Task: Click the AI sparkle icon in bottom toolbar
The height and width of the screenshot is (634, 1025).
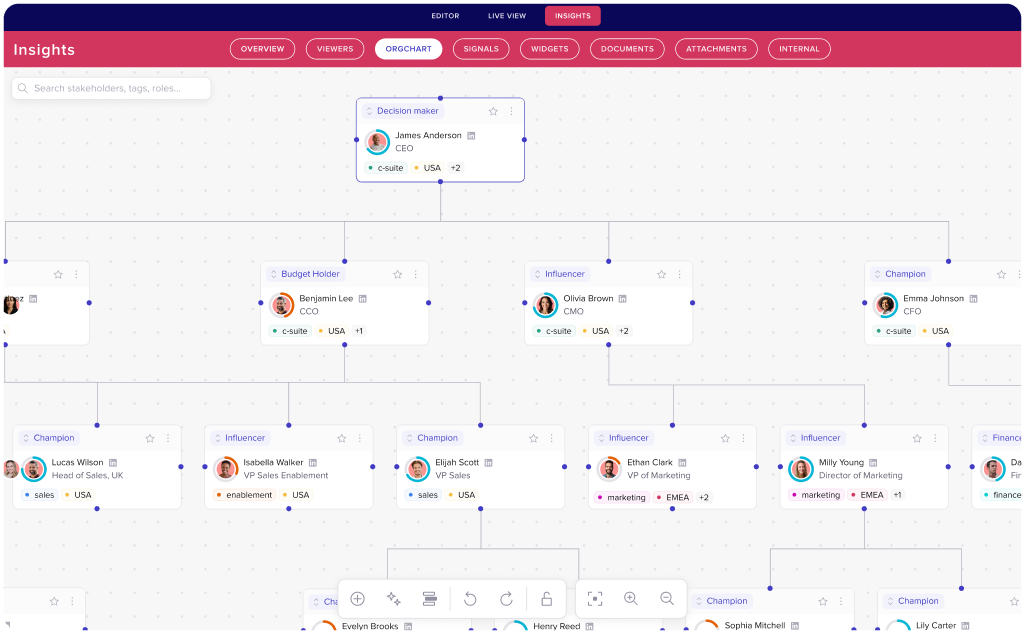Action: (394, 599)
